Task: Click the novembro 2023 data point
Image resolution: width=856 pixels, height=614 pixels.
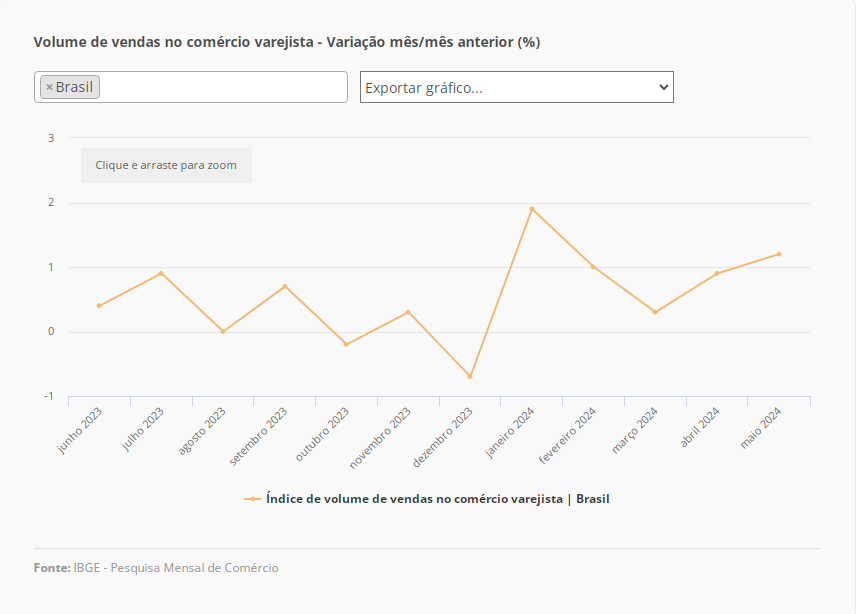Action: [408, 312]
